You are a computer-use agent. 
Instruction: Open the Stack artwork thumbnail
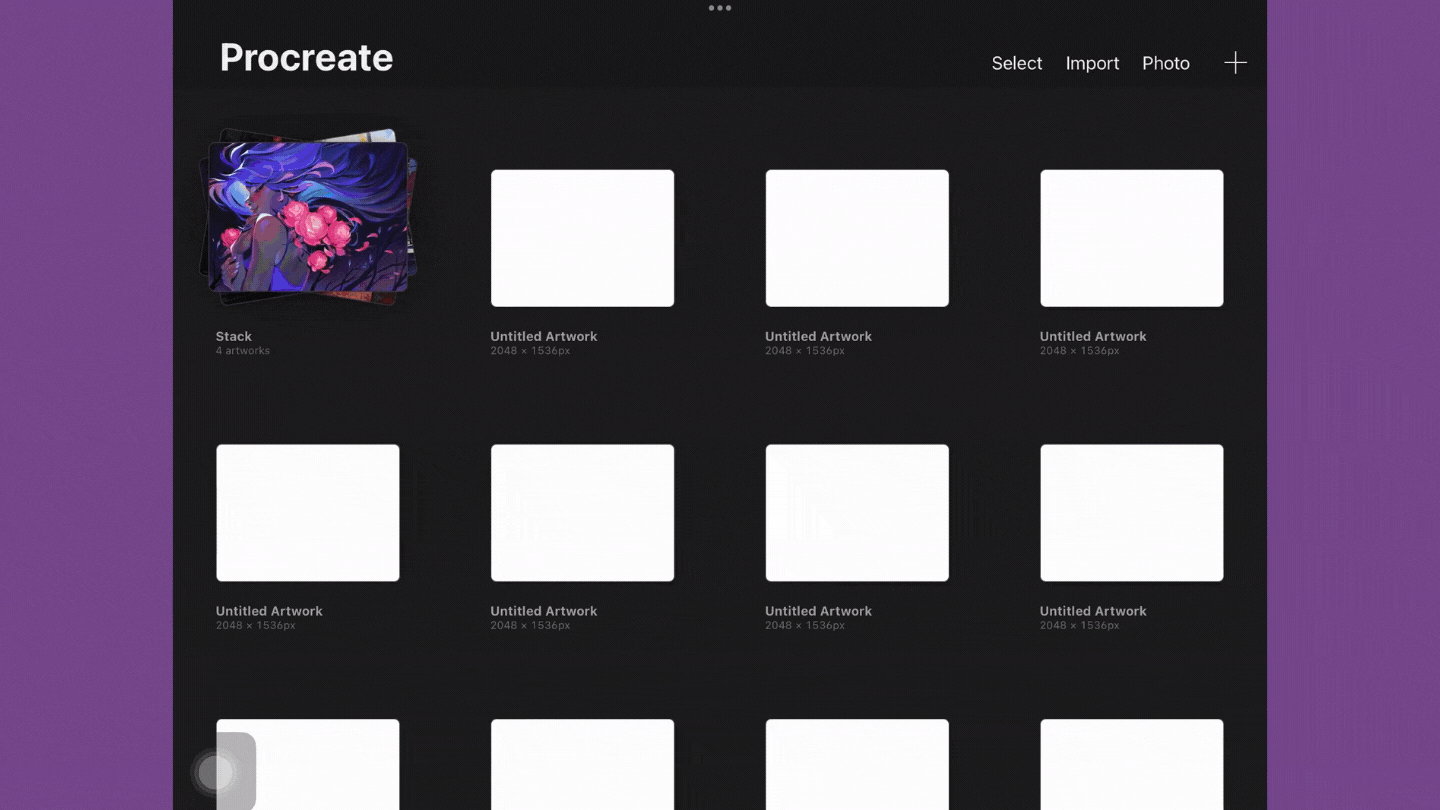[309, 216]
